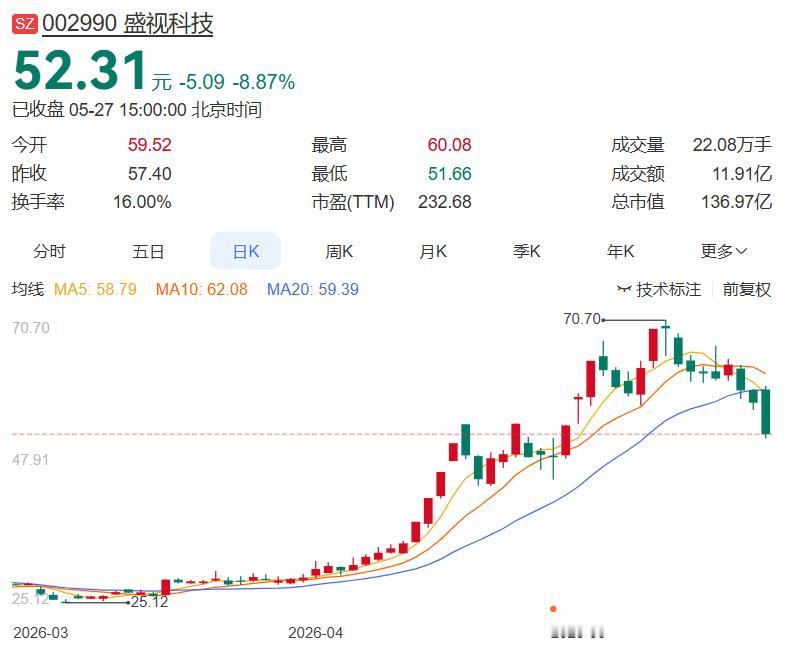Click the 成交量 value 22.08万手
The height and width of the screenshot is (655, 785).
(x=732, y=145)
